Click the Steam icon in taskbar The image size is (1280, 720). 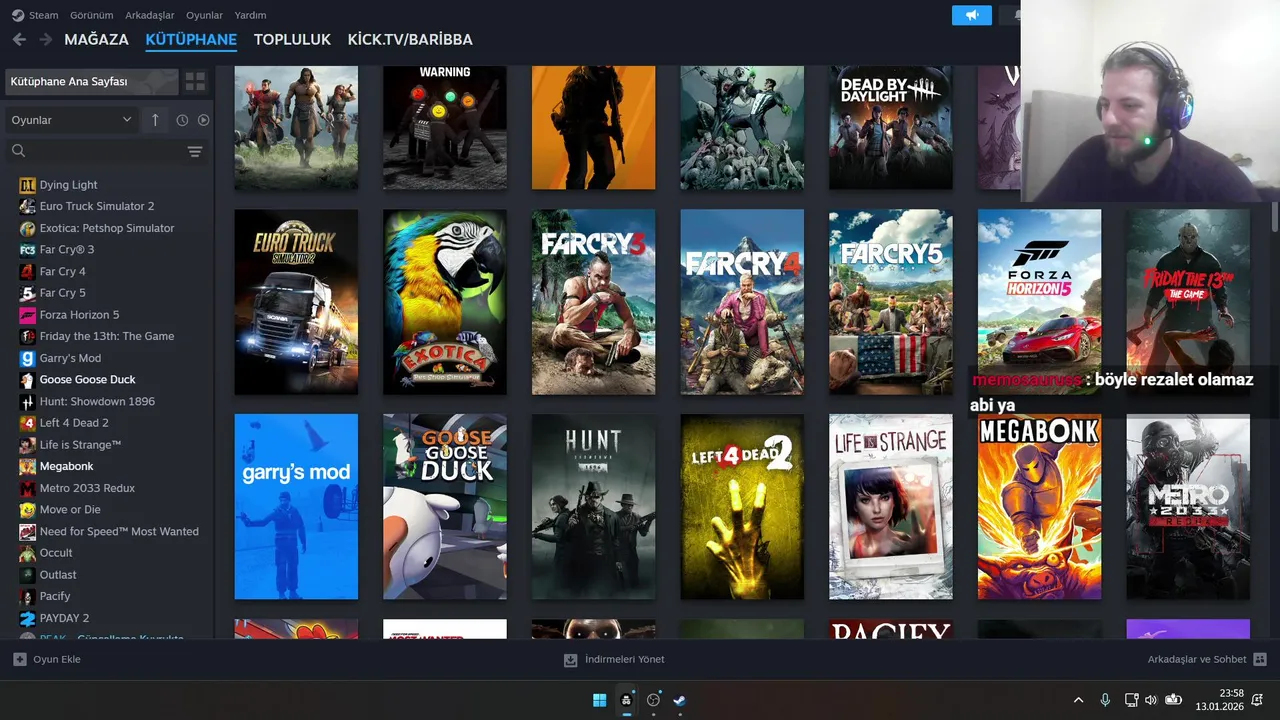pyautogui.click(x=680, y=700)
